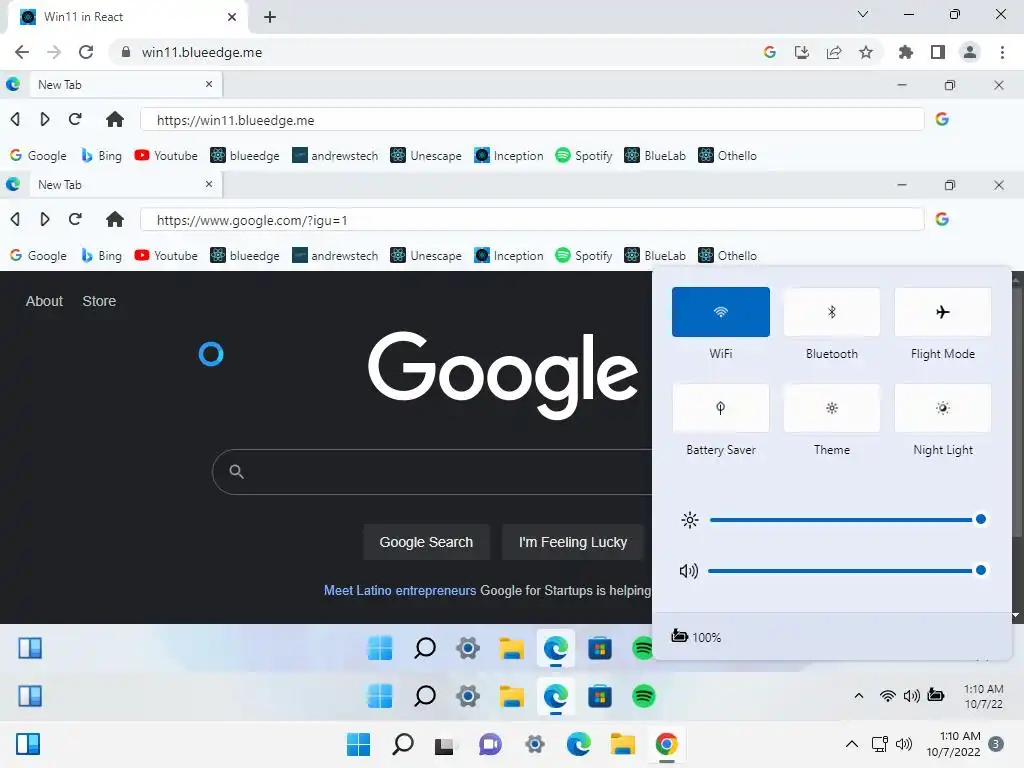Open Spotify bookmark in upper Edge bar
This screenshot has width=1024, height=768.
point(584,155)
